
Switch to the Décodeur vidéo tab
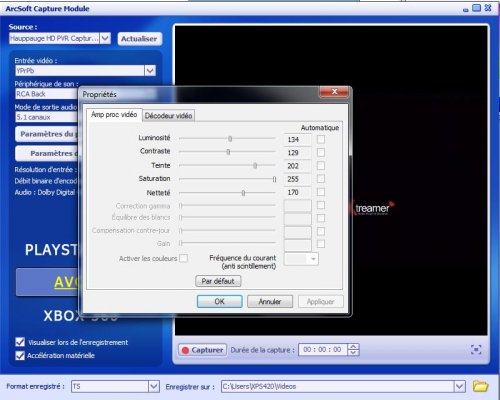tap(168, 116)
